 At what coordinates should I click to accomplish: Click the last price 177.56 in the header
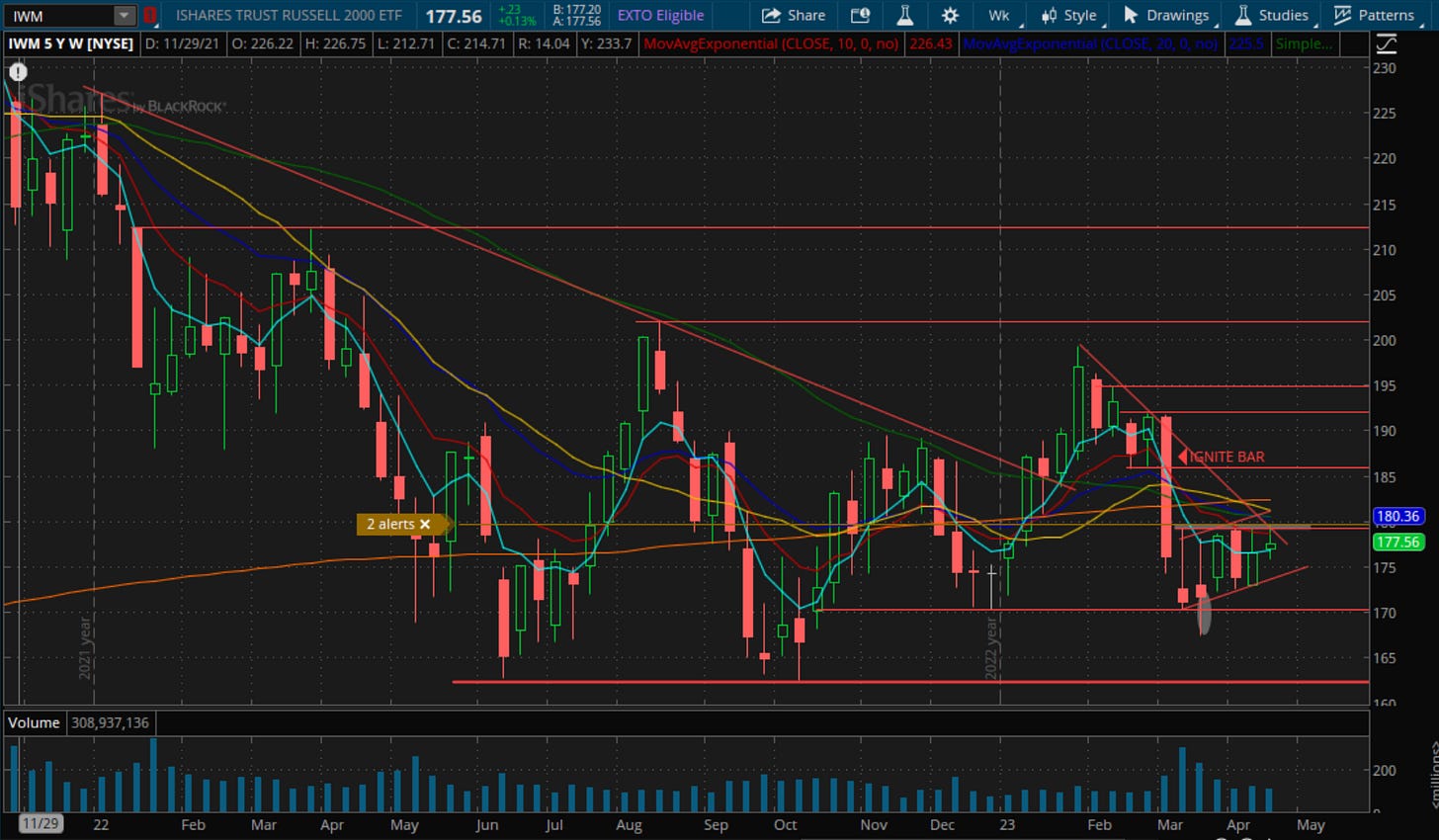[x=454, y=16]
